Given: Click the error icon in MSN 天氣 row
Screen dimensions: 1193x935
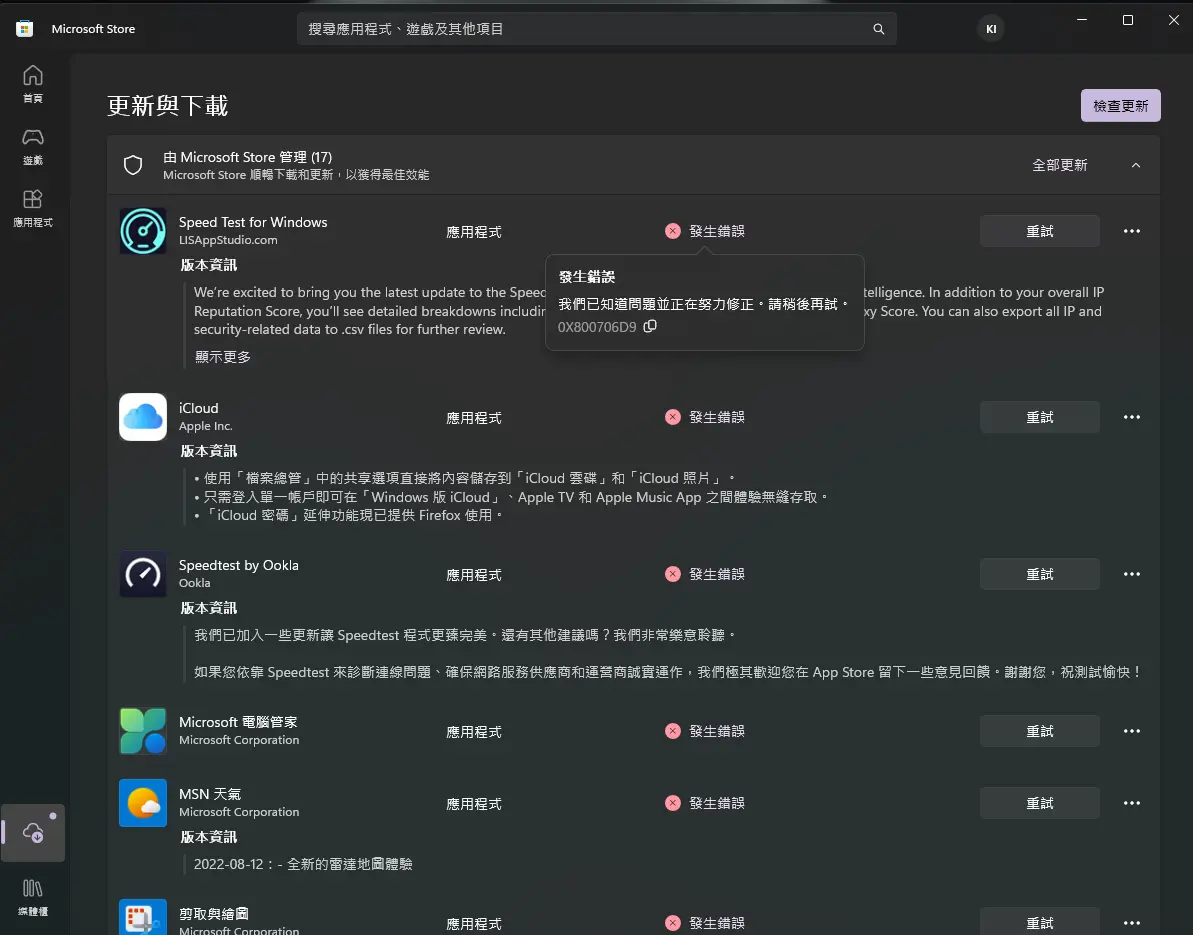Looking at the screenshot, I should pyautogui.click(x=673, y=803).
